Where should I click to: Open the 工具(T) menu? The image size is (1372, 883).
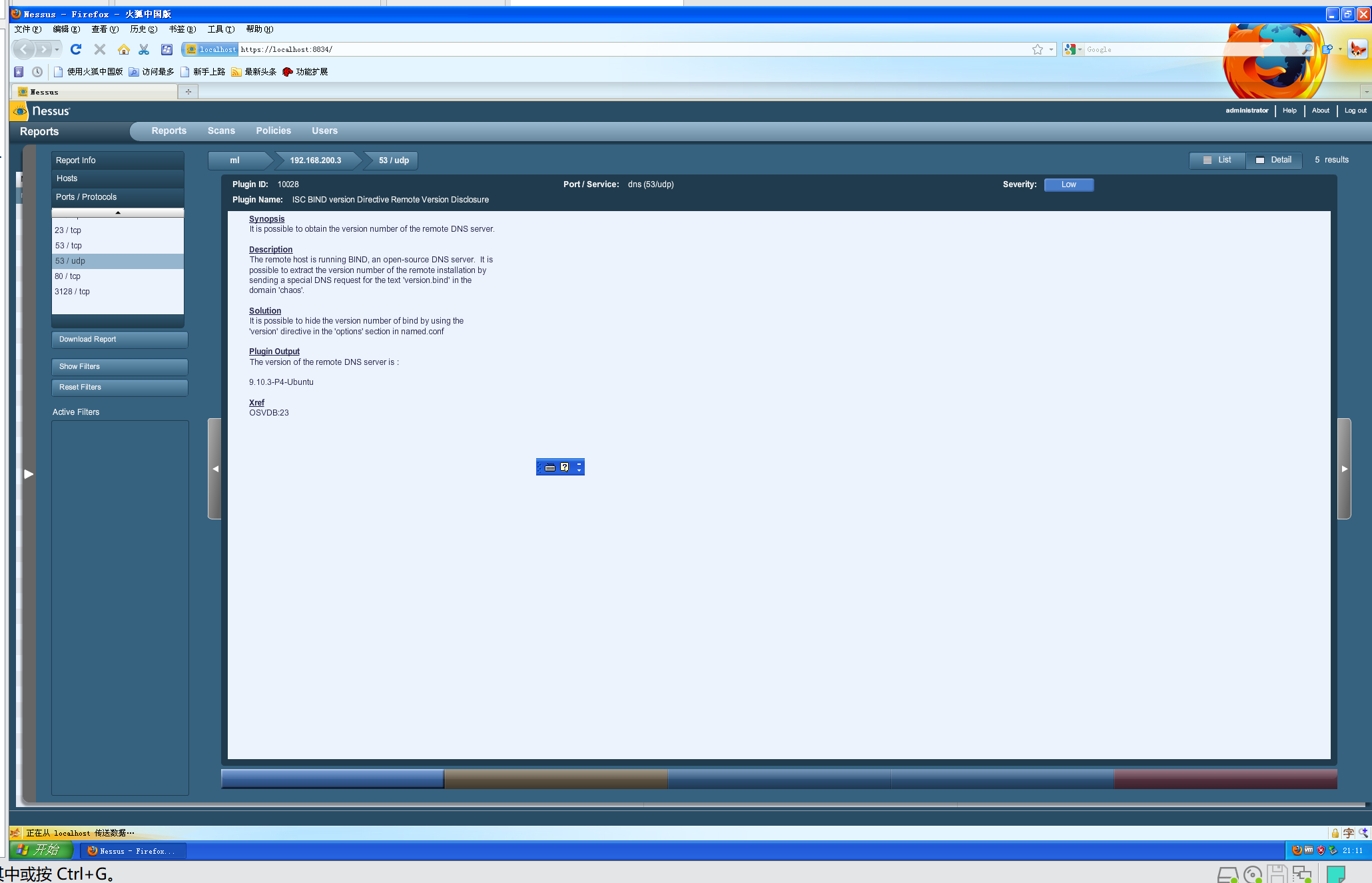click(x=221, y=29)
